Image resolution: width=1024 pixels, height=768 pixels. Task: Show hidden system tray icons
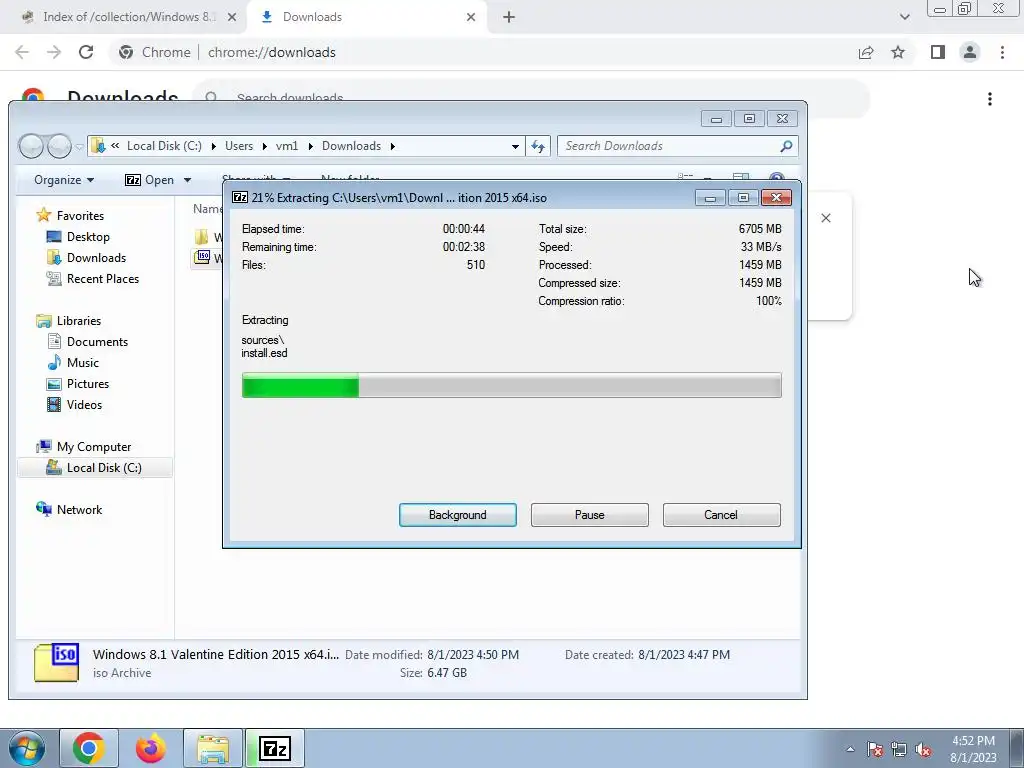(850, 749)
